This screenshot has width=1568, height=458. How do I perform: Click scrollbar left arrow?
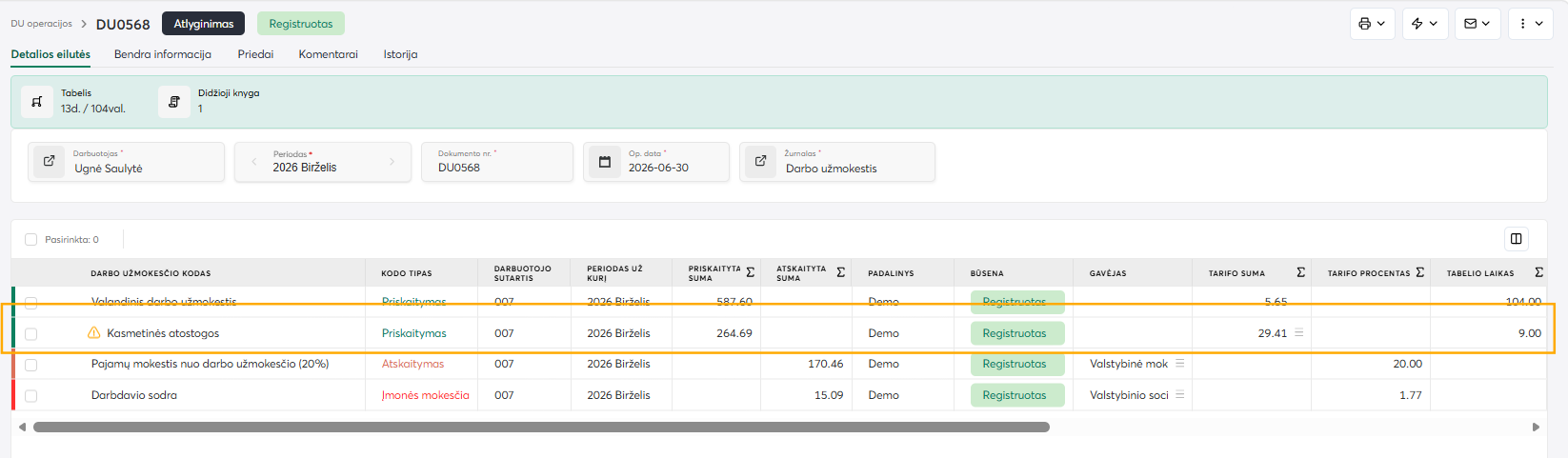point(22,428)
